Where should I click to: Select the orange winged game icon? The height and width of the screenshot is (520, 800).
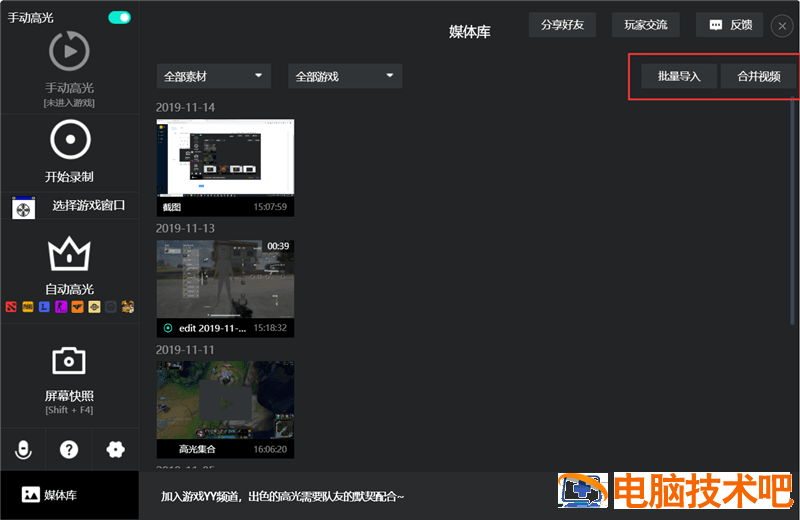[78, 307]
